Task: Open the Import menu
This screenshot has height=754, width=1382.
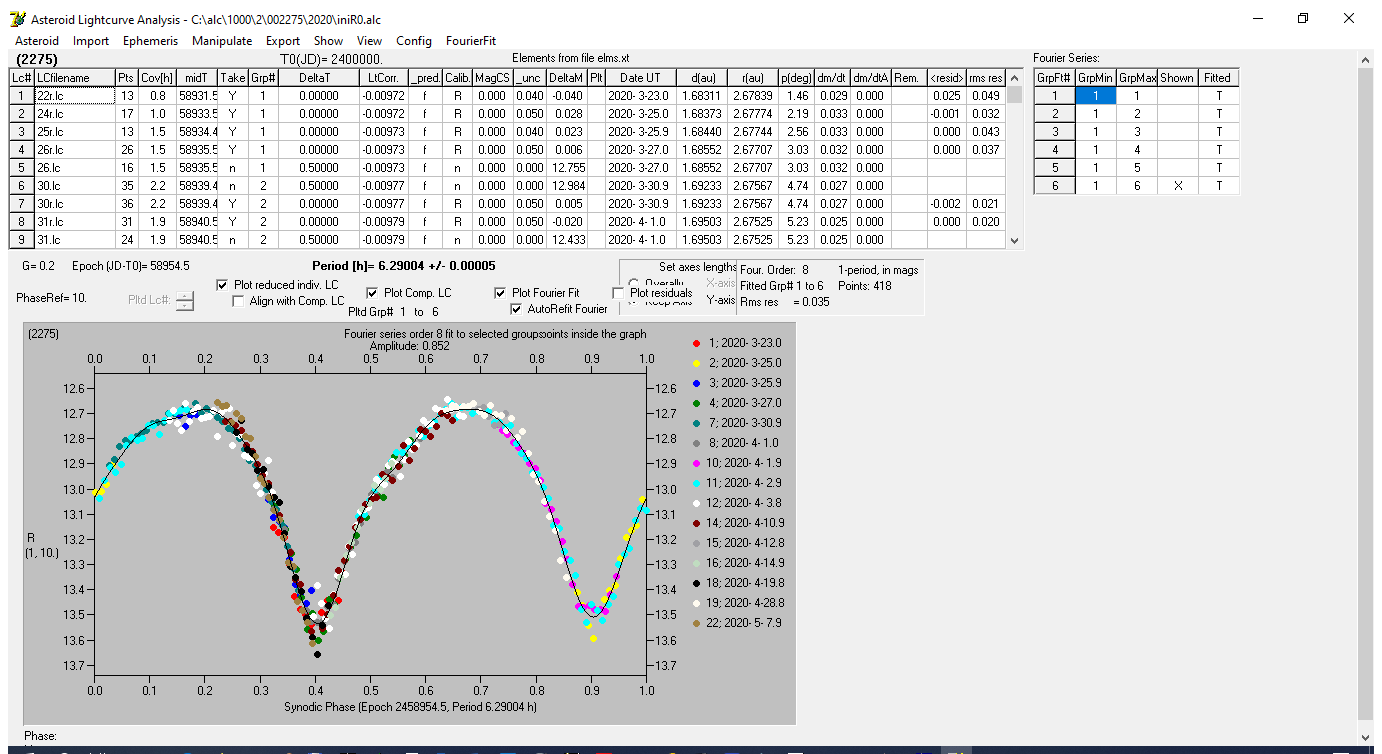Action: (91, 41)
